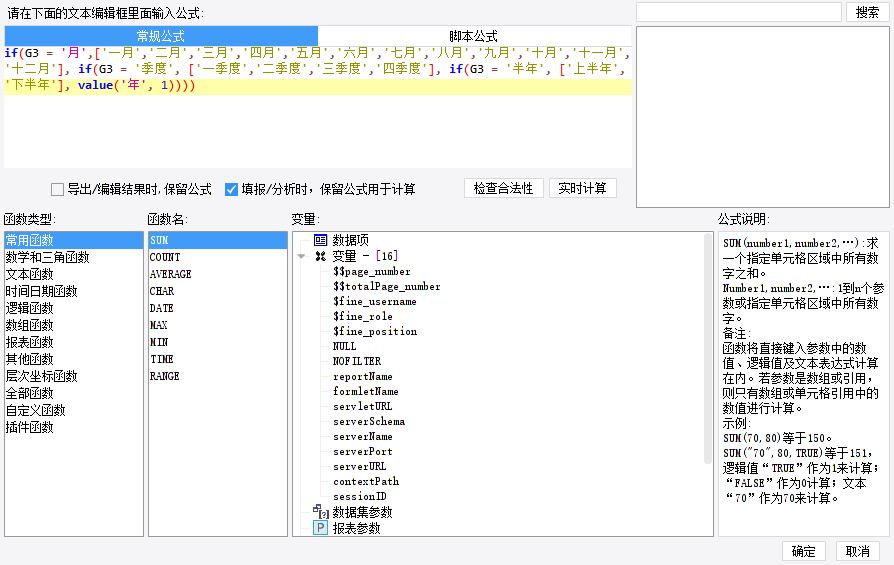894x565 pixels.
Task: Uncheck 填报/分析时,保留公式用于计算 checkbox
Action: click(x=231, y=189)
